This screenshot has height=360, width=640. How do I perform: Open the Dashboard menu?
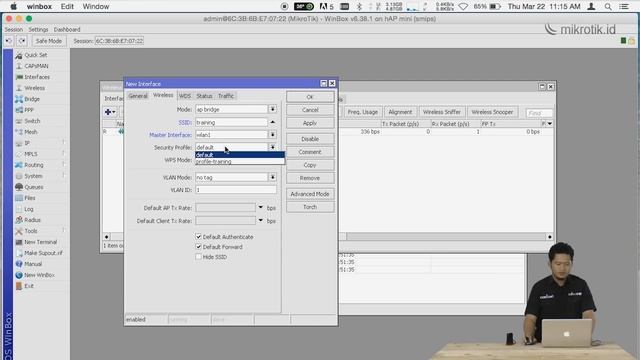(67, 29)
